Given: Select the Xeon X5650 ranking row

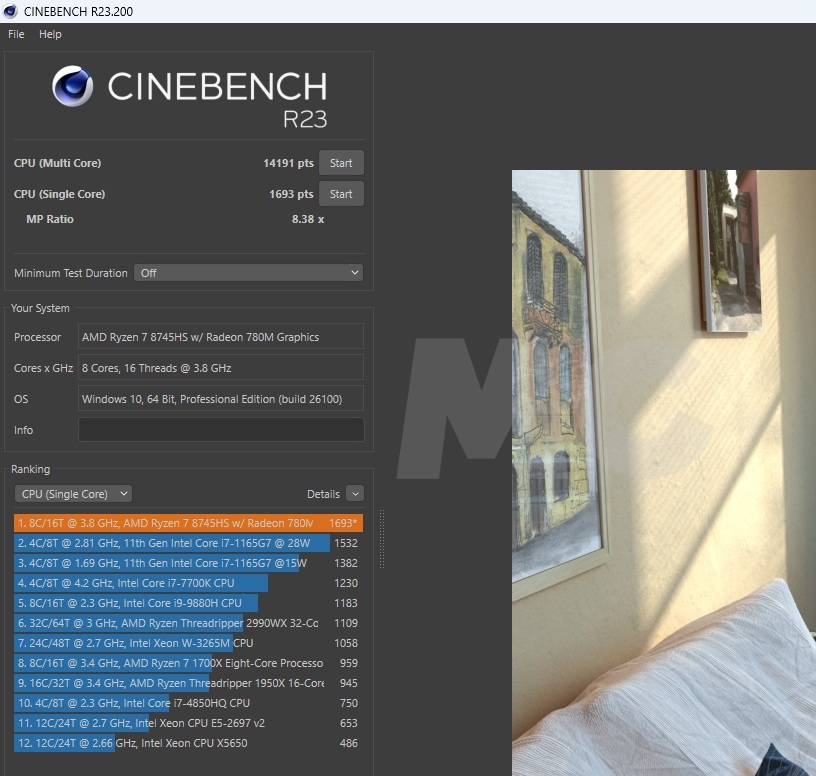Looking at the screenshot, I should pyautogui.click(x=188, y=743).
